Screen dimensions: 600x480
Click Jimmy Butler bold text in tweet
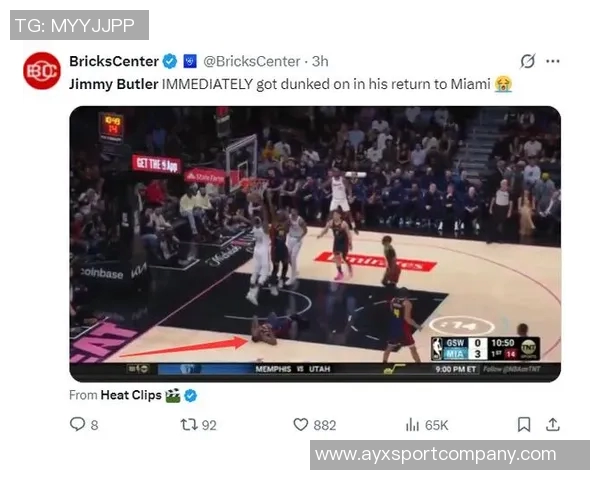(x=114, y=84)
